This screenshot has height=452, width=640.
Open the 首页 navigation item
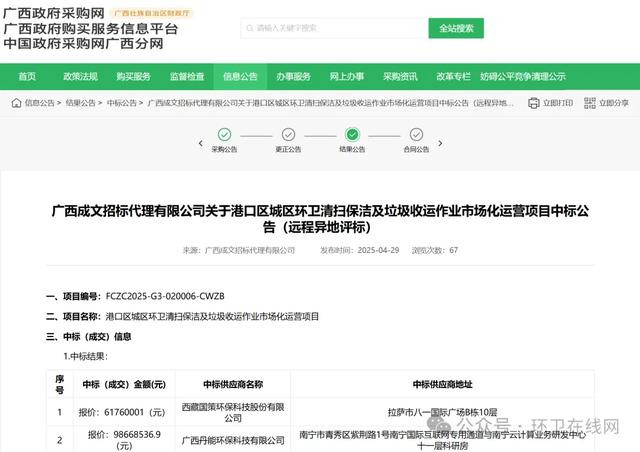point(27,76)
